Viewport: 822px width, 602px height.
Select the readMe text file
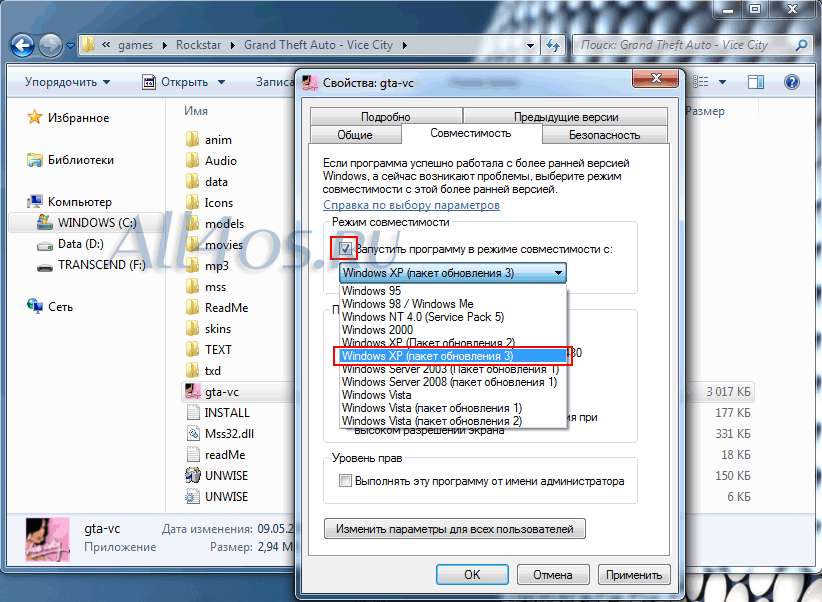[215, 455]
